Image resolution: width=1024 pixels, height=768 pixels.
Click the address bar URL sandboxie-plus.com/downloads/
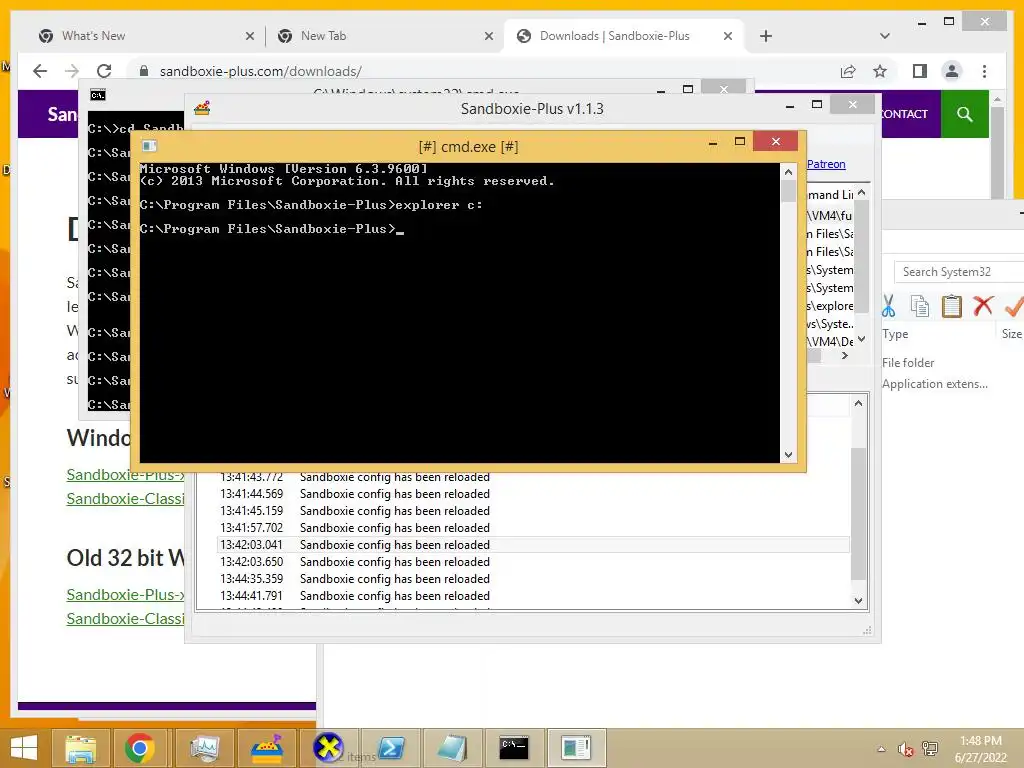(x=261, y=71)
